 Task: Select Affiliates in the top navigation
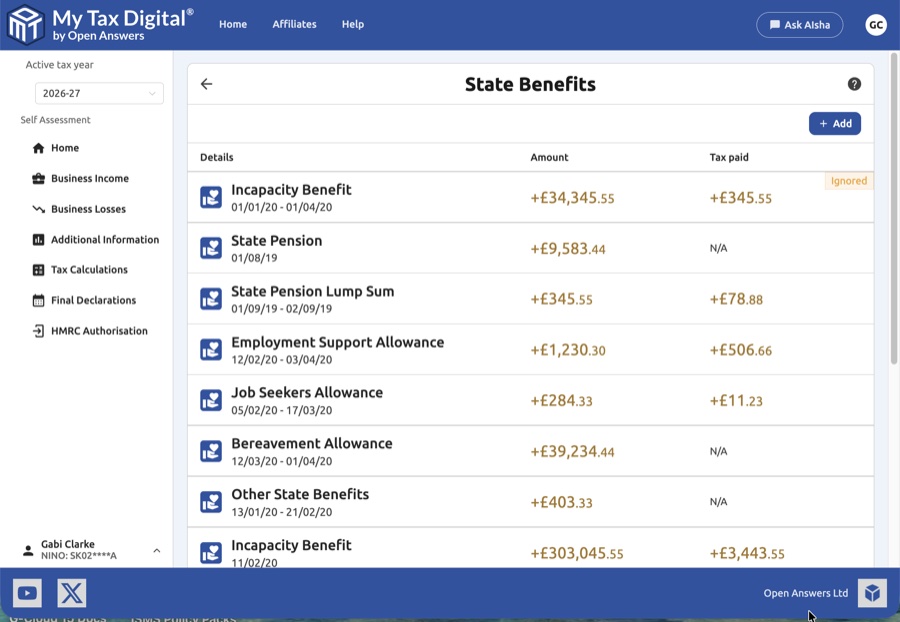click(294, 24)
